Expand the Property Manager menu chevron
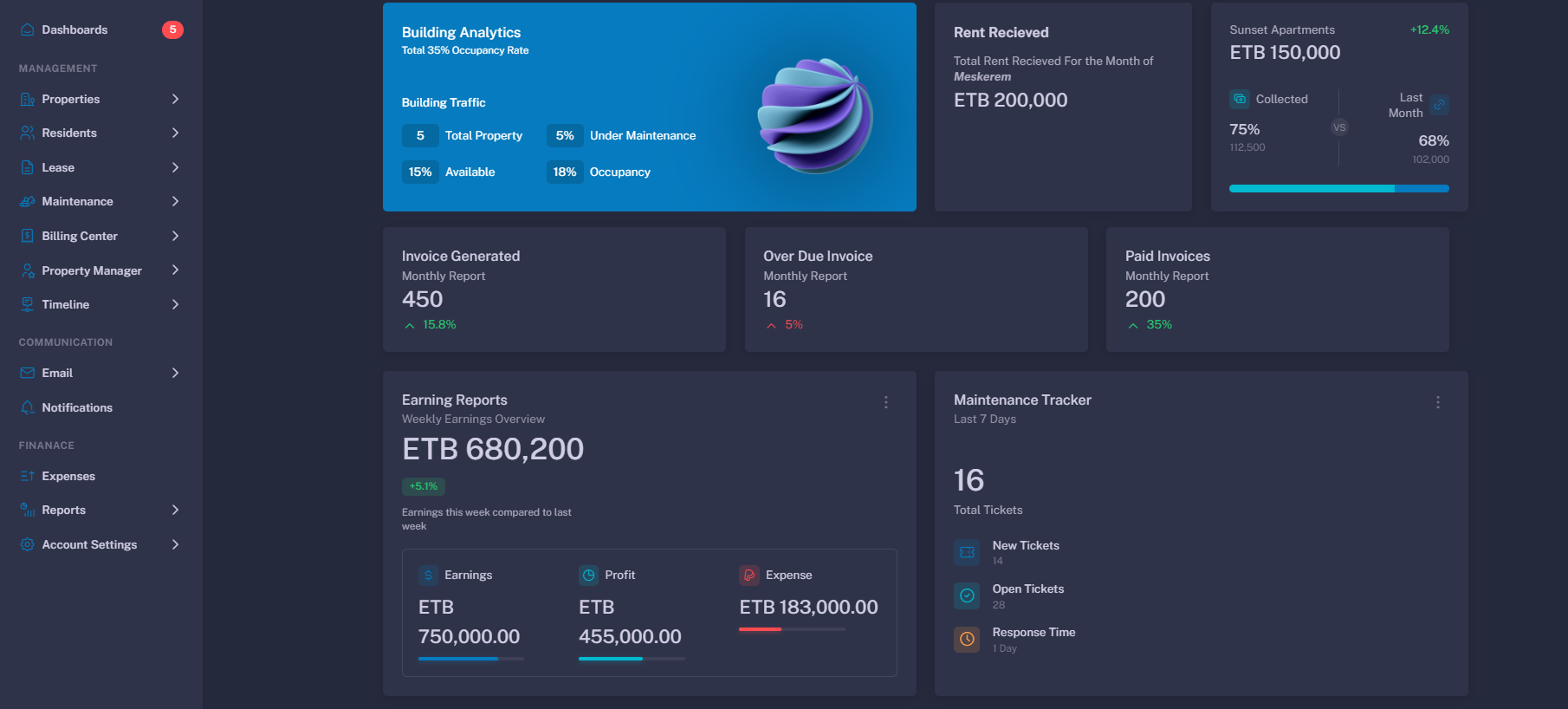This screenshot has height=709, width=1568. pos(175,270)
